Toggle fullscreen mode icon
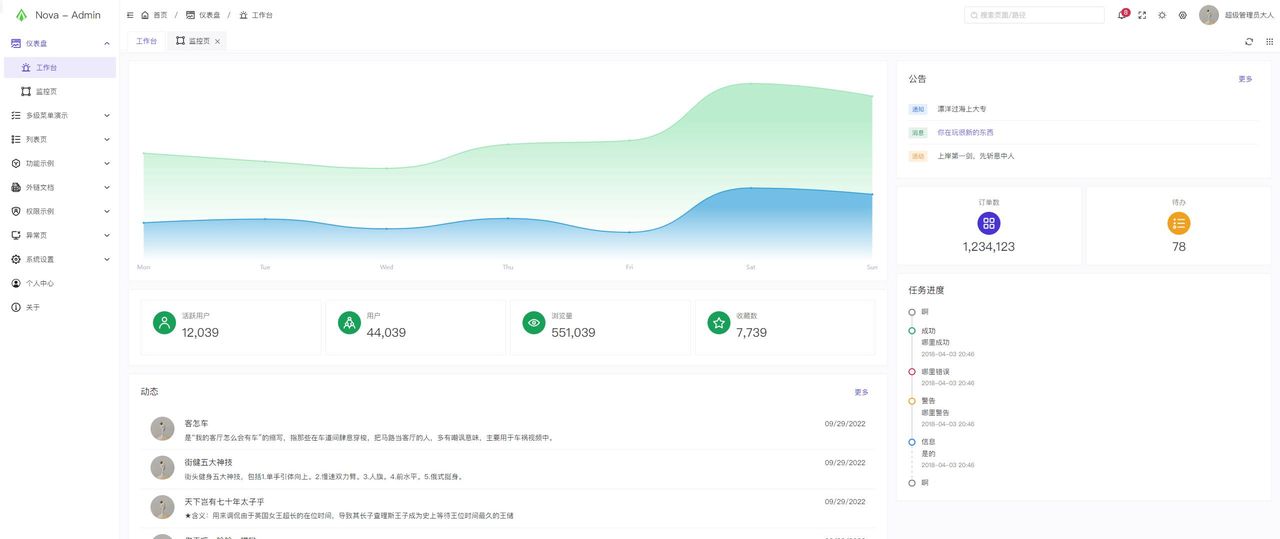Viewport: 1280px width, 539px height. pos(1142,15)
